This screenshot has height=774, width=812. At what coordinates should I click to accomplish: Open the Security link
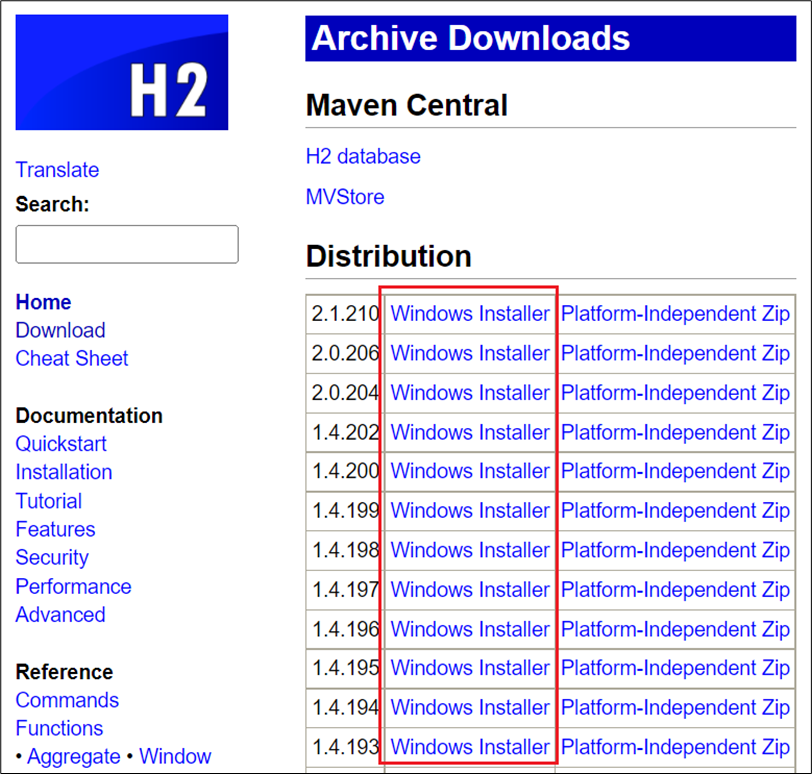click(52, 558)
